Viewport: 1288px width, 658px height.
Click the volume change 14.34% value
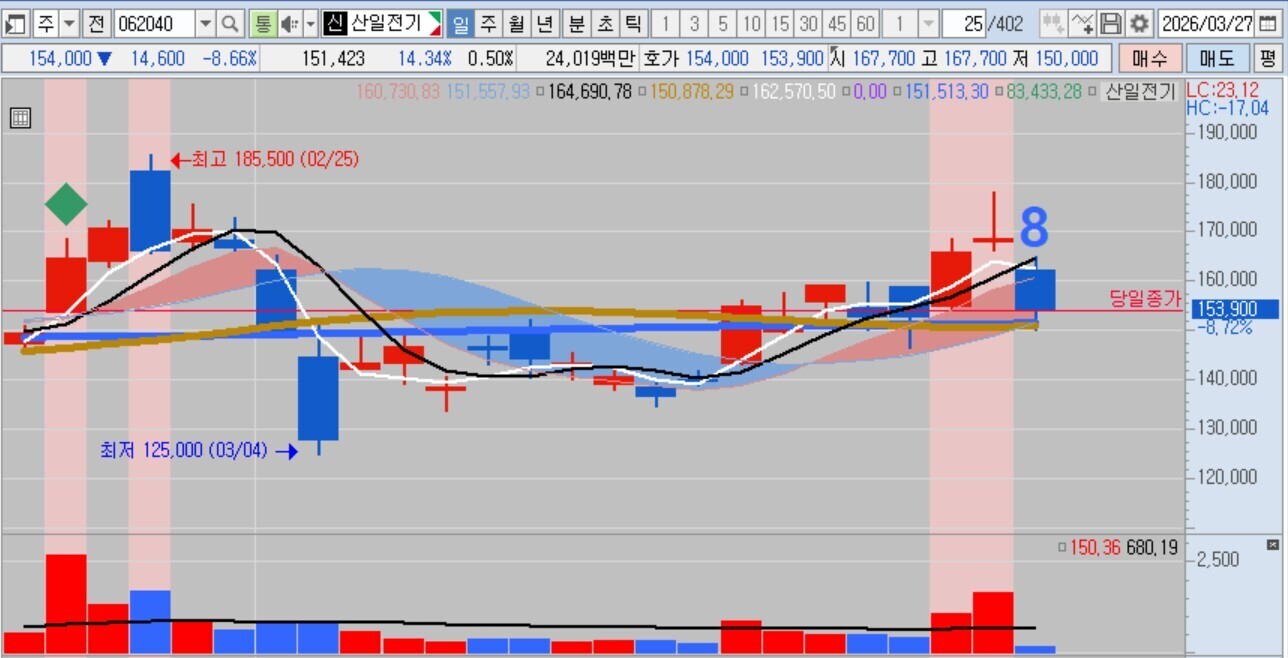coord(425,59)
